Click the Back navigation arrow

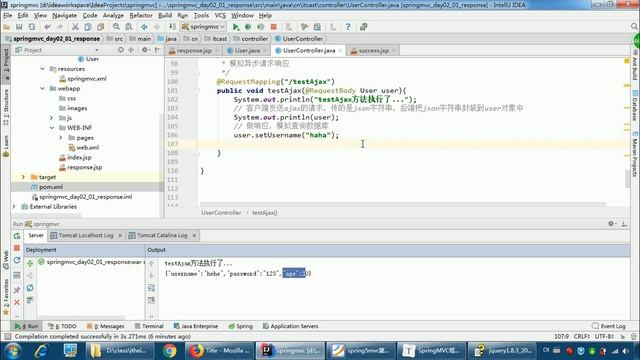(144, 27)
